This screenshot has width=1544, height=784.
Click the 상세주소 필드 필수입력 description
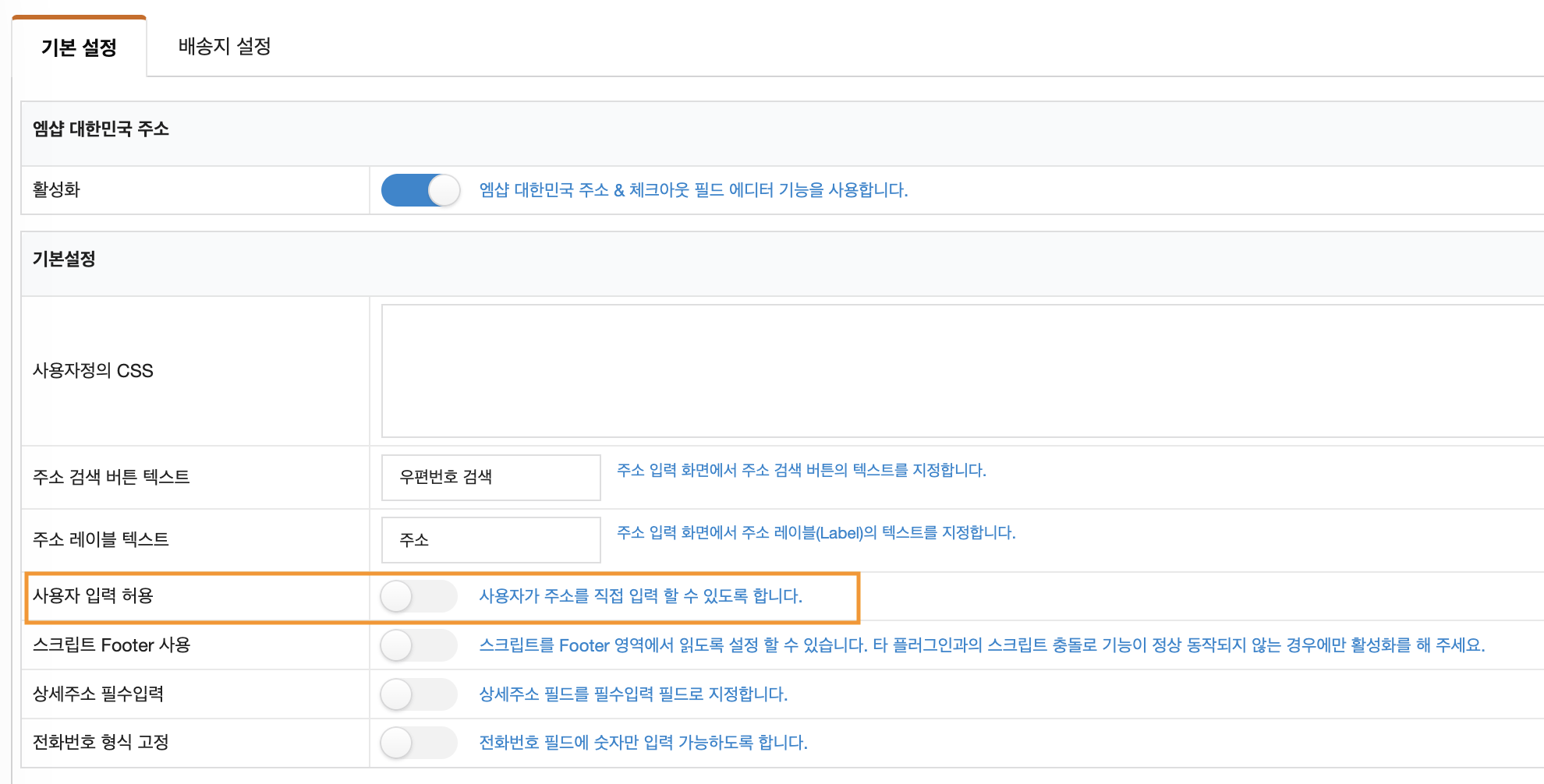633,694
